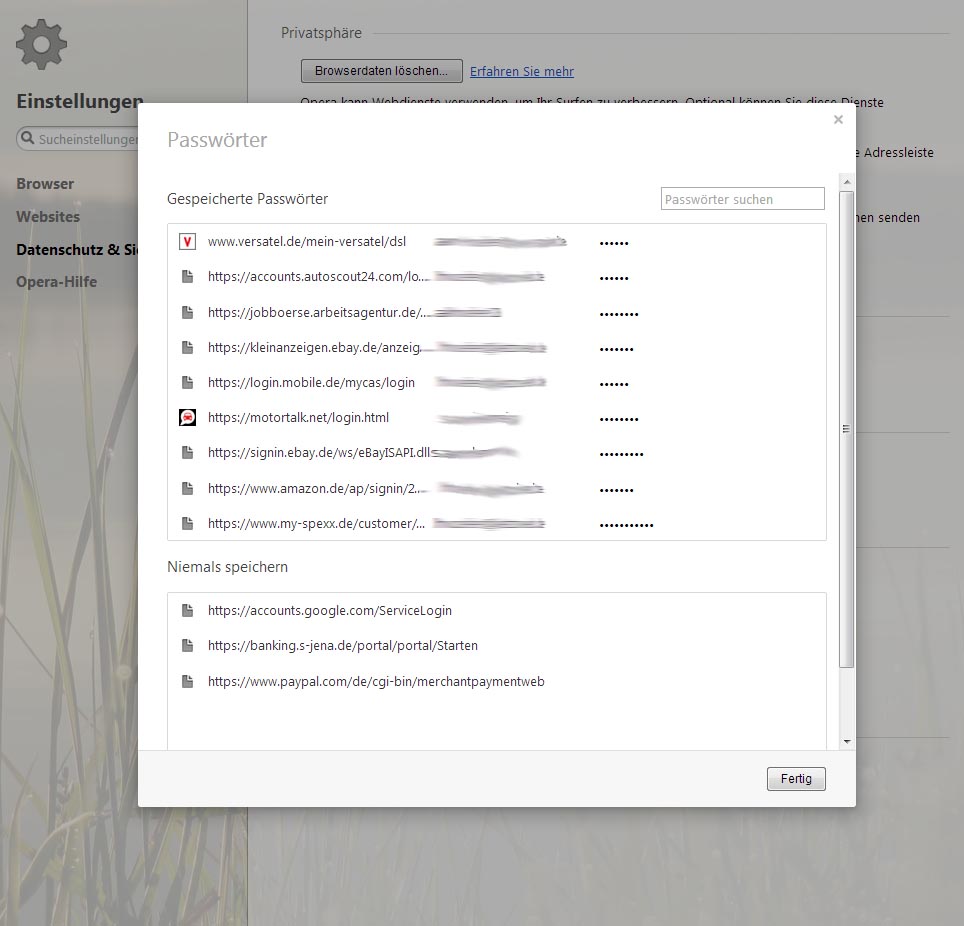Click the Versatel favicon in password list
This screenshot has width=964, height=926.
187,242
